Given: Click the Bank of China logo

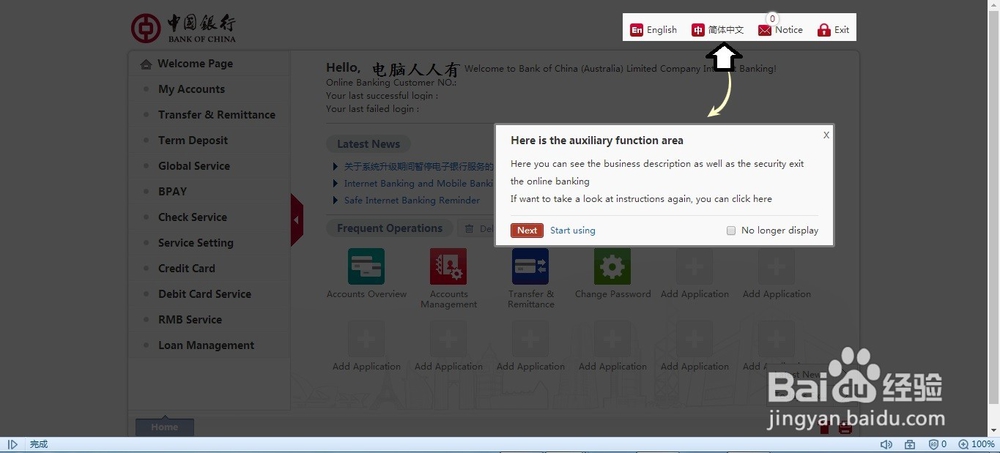Looking at the screenshot, I should [183, 29].
